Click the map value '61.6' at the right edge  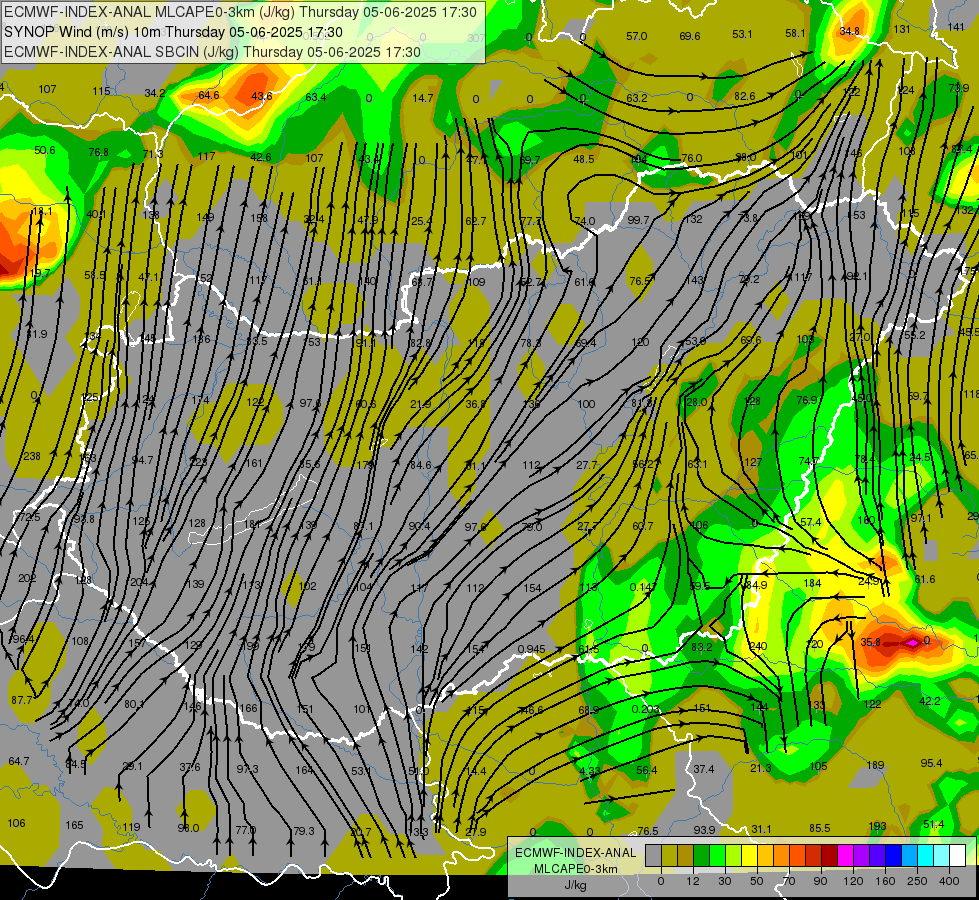coord(925,579)
